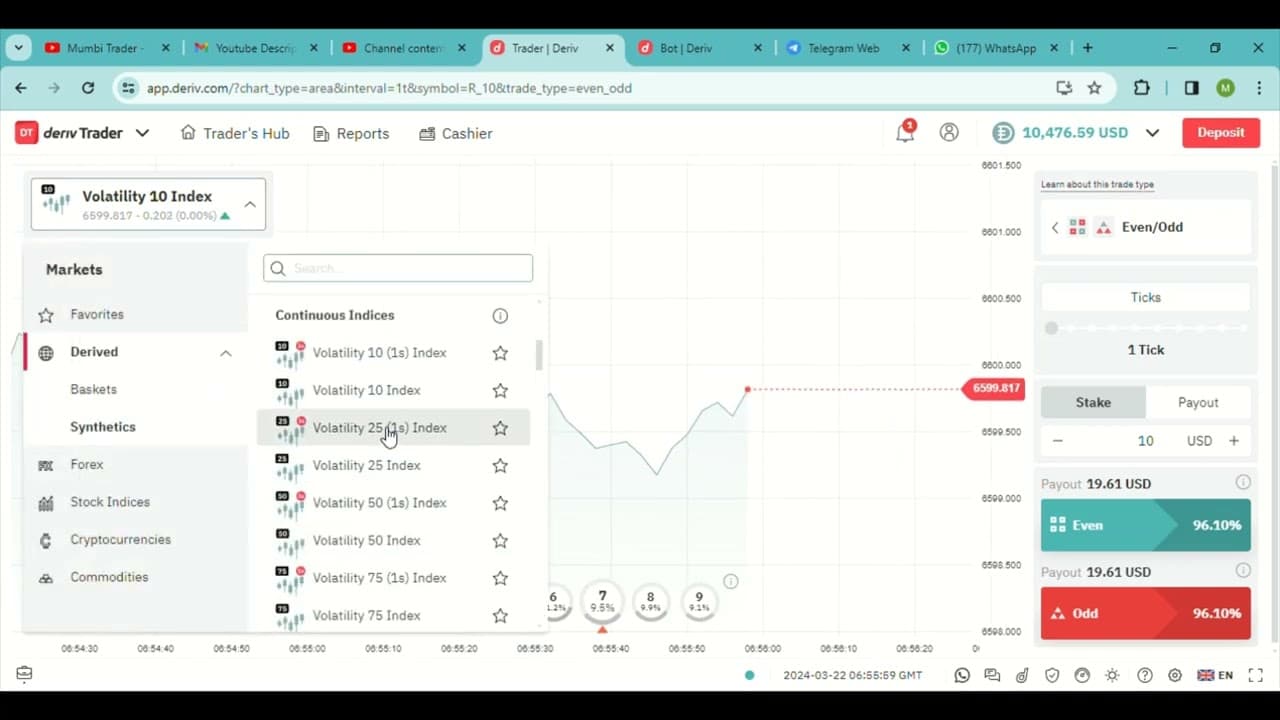Star Volatility 25 Index as favorite

pyautogui.click(x=500, y=465)
